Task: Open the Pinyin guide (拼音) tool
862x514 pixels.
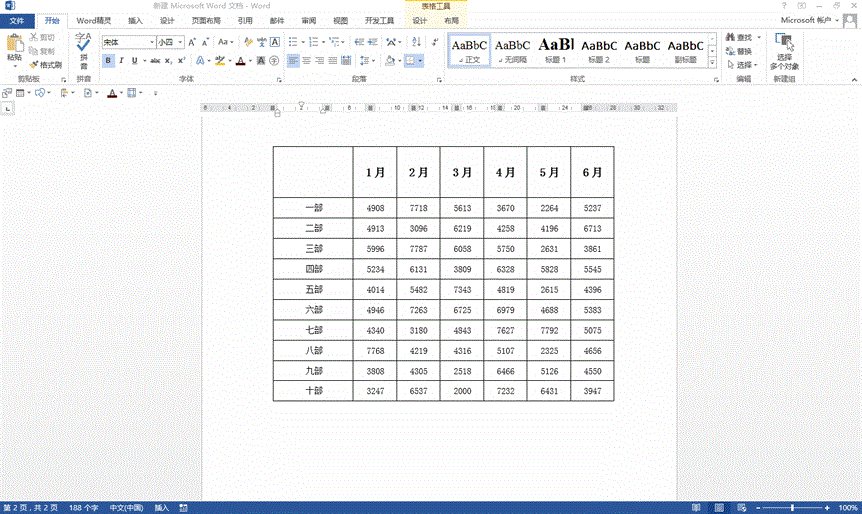Action: click(83, 50)
